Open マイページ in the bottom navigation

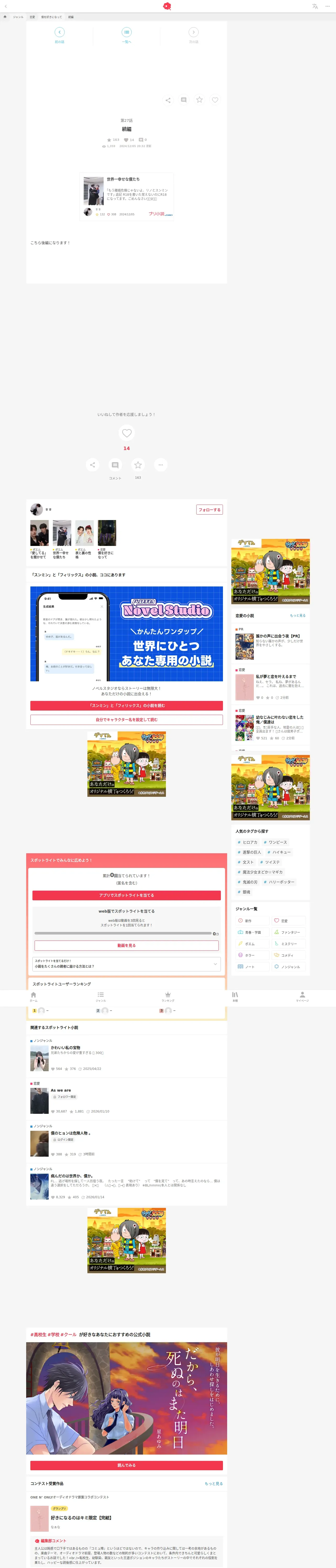[x=303, y=997]
